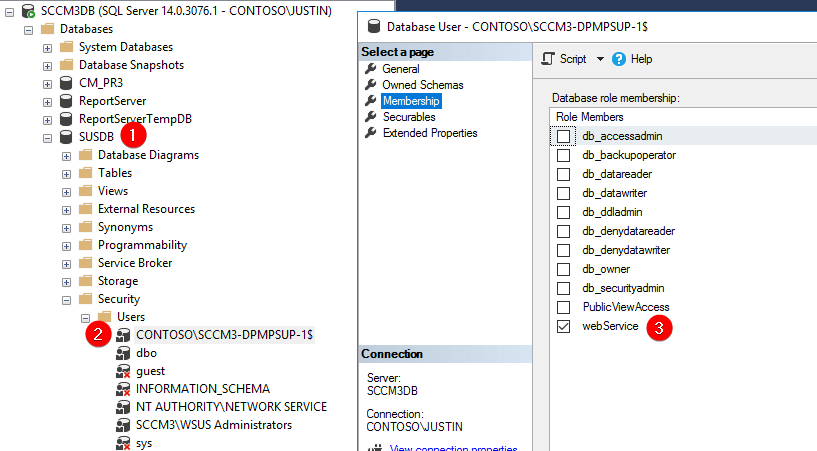Collapse the SCCM3DB server node
This screenshot has height=451, width=817.
tap(9, 11)
